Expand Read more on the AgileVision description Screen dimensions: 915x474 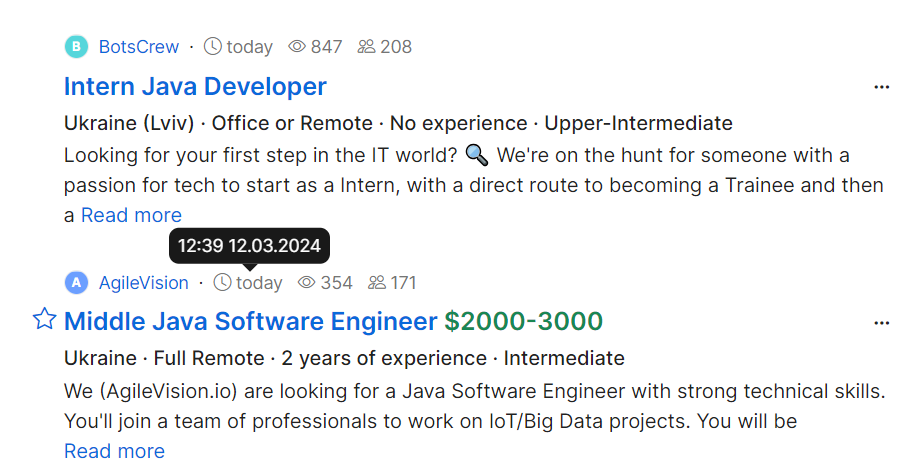coord(114,451)
